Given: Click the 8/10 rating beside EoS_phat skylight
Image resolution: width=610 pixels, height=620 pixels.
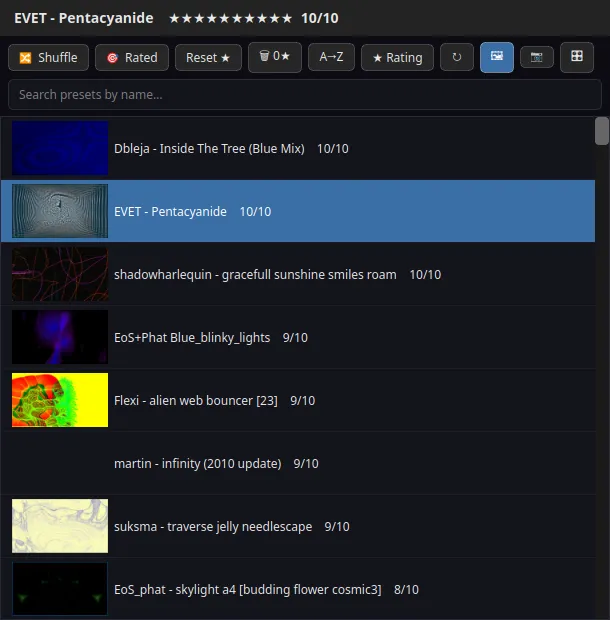Looking at the screenshot, I should (406, 590).
